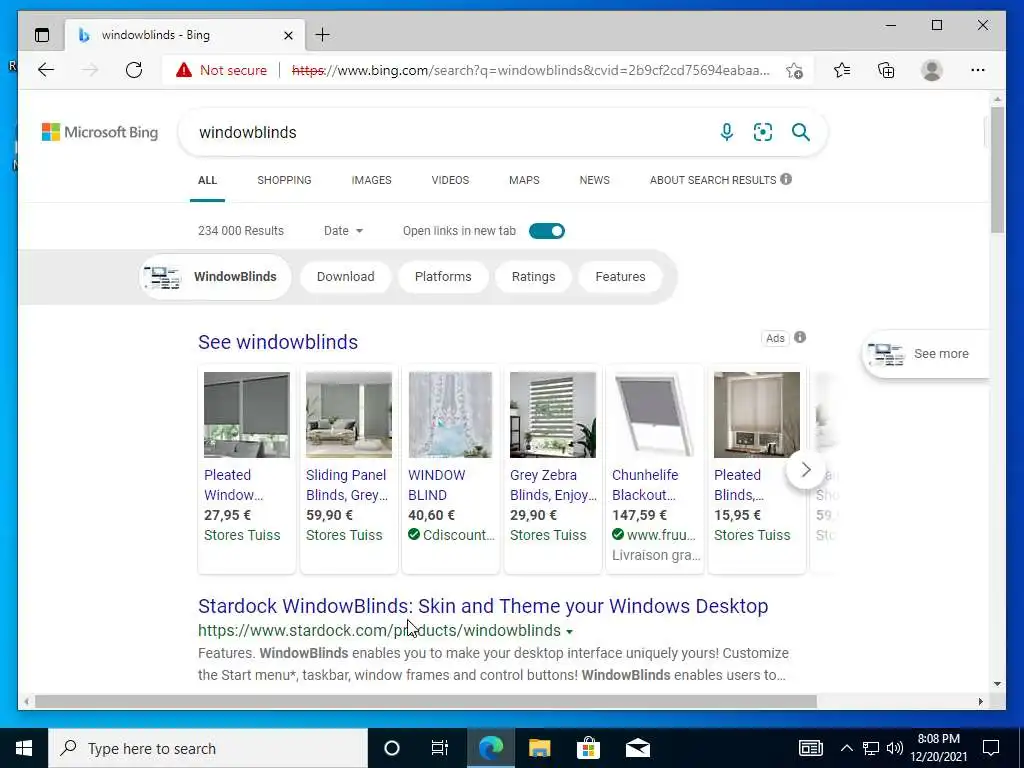Viewport: 1024px width, 768px height.
Task: Open the tab actions menu icon
Action: click(x=42, y=35)
